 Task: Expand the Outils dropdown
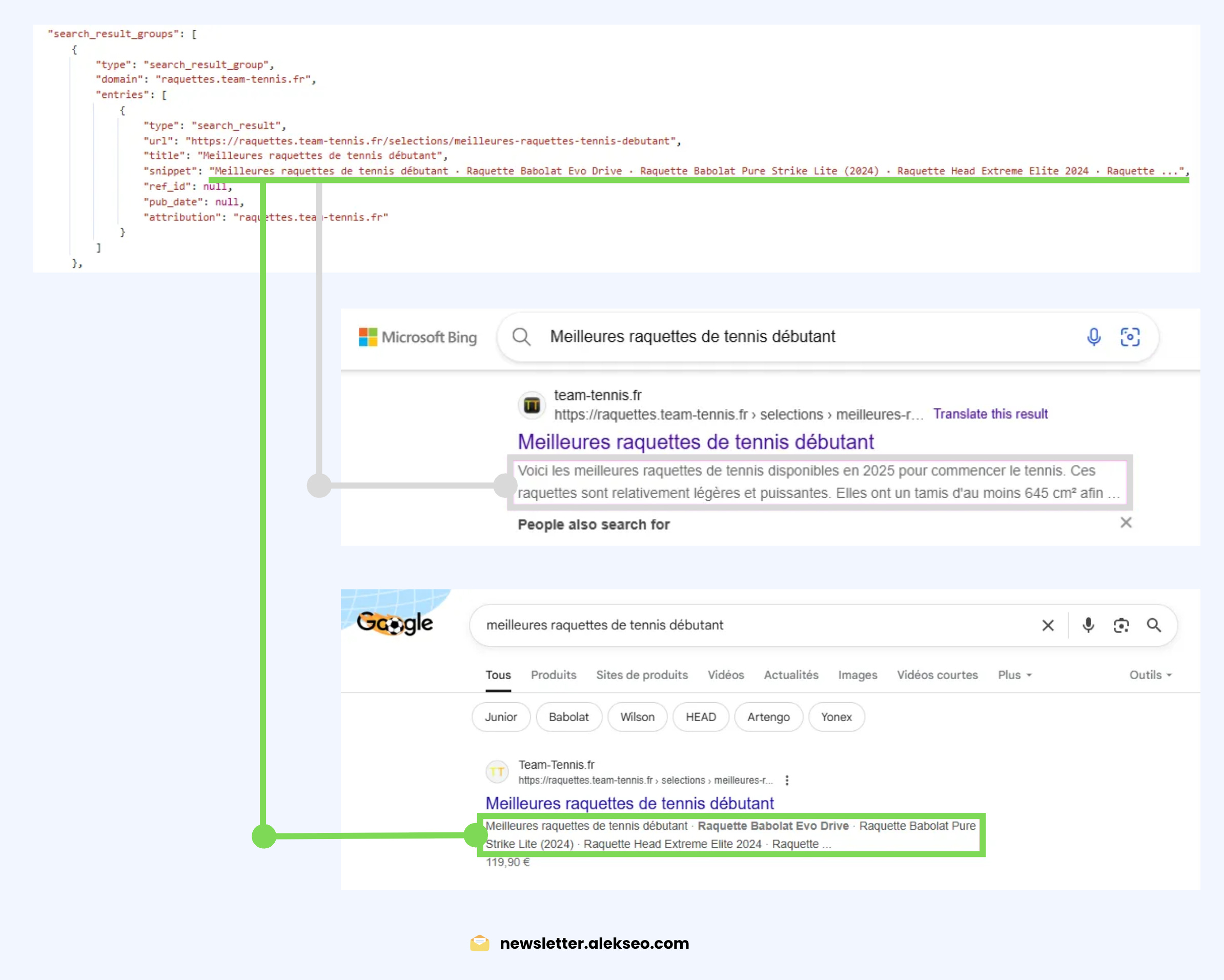[1150, 675]
